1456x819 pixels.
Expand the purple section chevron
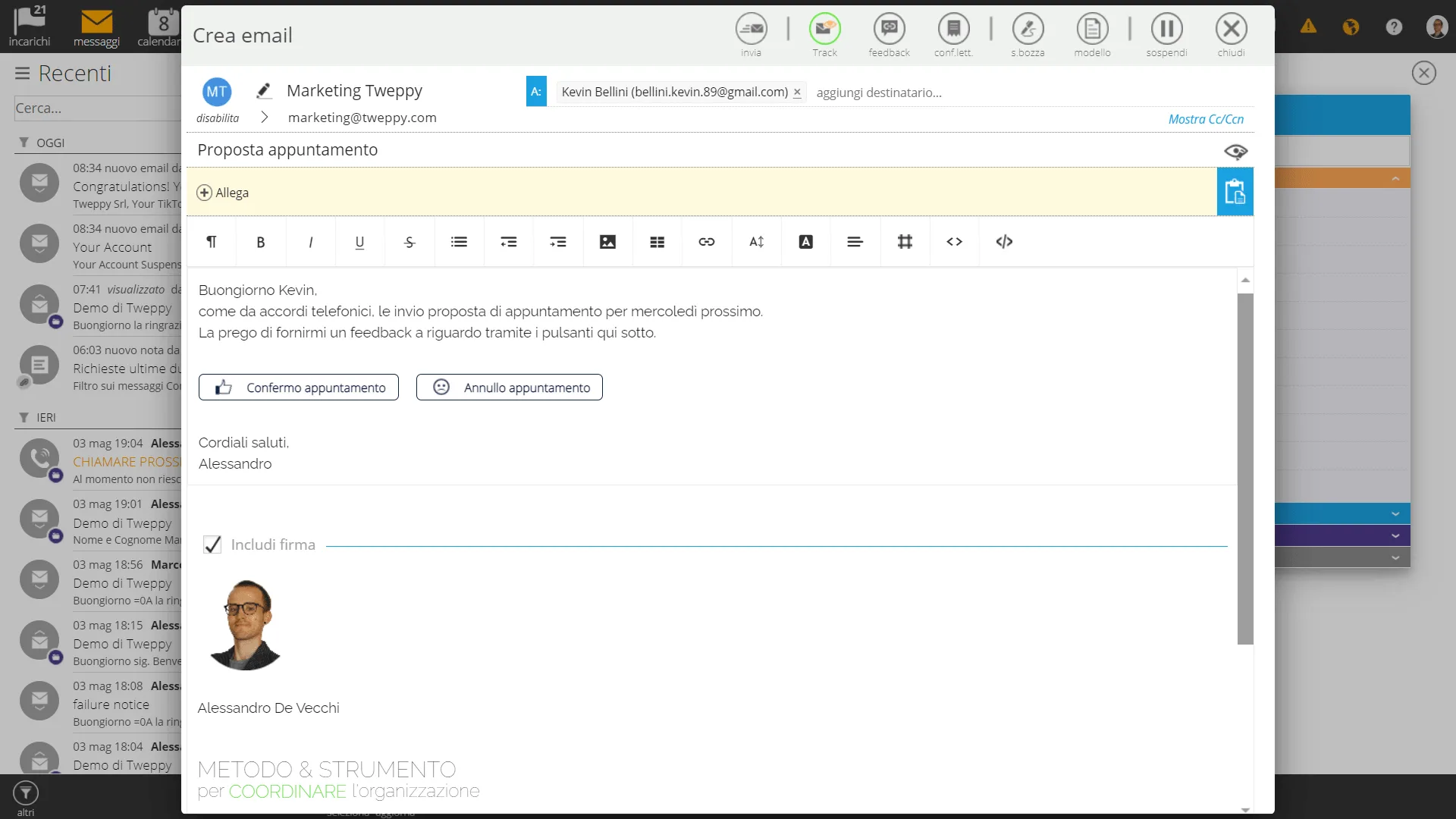pyautogui.click(x=1395, y=535)
